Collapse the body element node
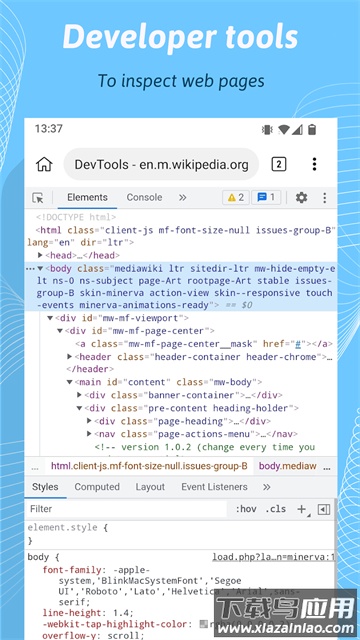360x640 pixels. pos(40,269)
